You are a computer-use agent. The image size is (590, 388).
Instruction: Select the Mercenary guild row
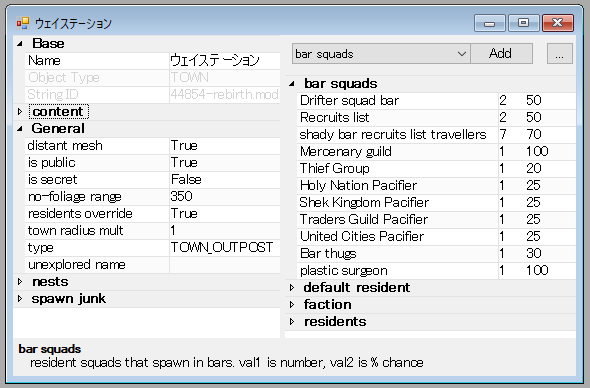click(436, 152)
